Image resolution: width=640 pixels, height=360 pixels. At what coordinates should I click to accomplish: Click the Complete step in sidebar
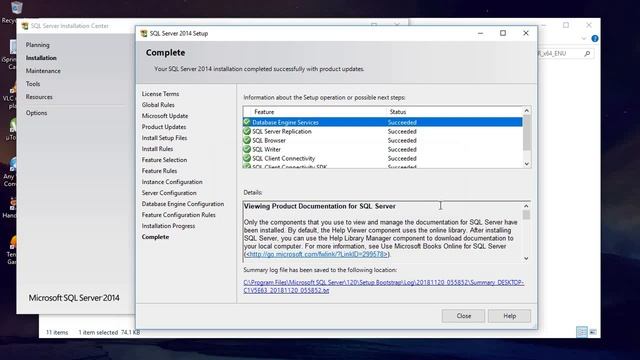[x=155, y=237]
